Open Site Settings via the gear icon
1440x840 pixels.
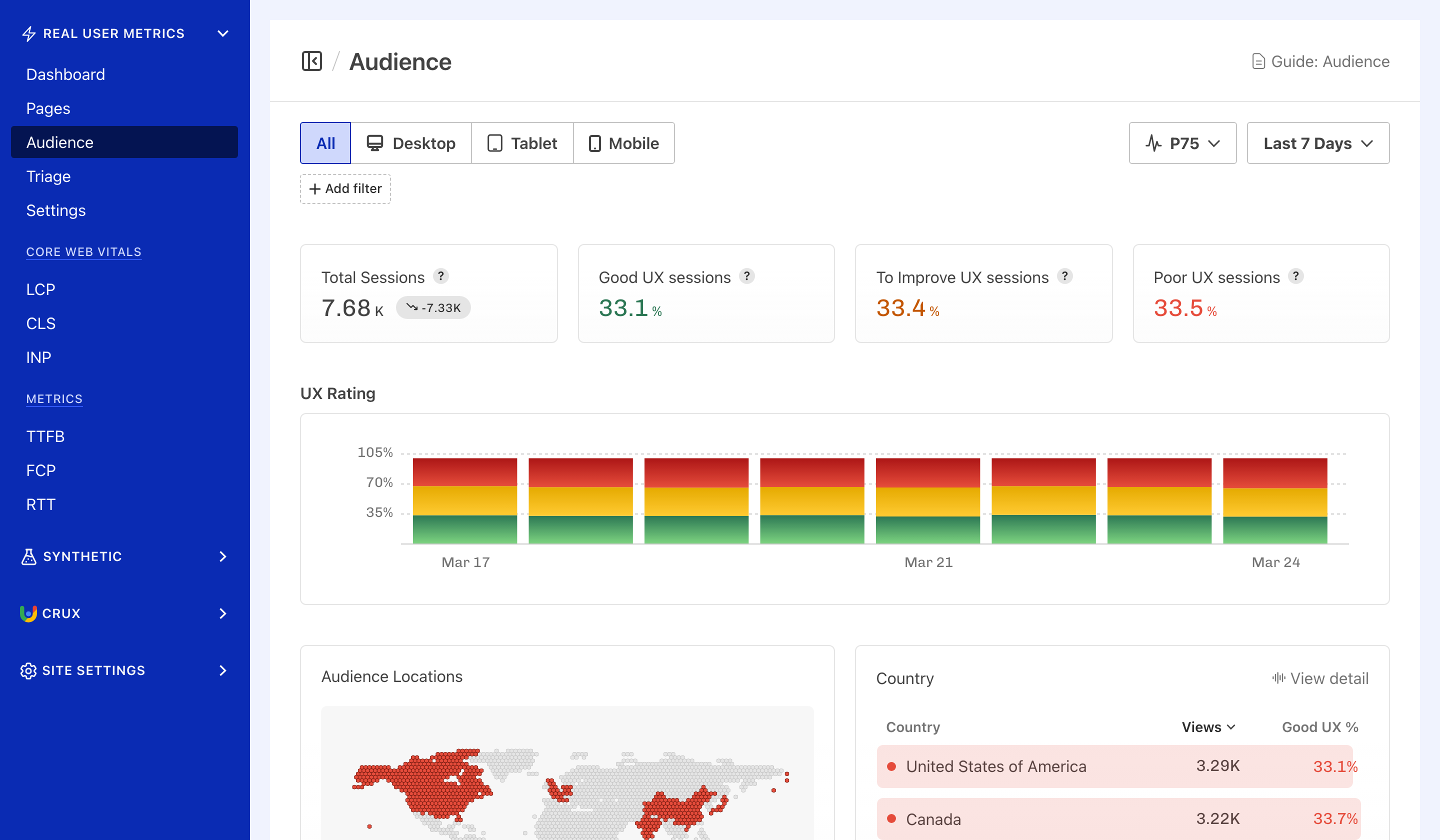tap(28, 670)
